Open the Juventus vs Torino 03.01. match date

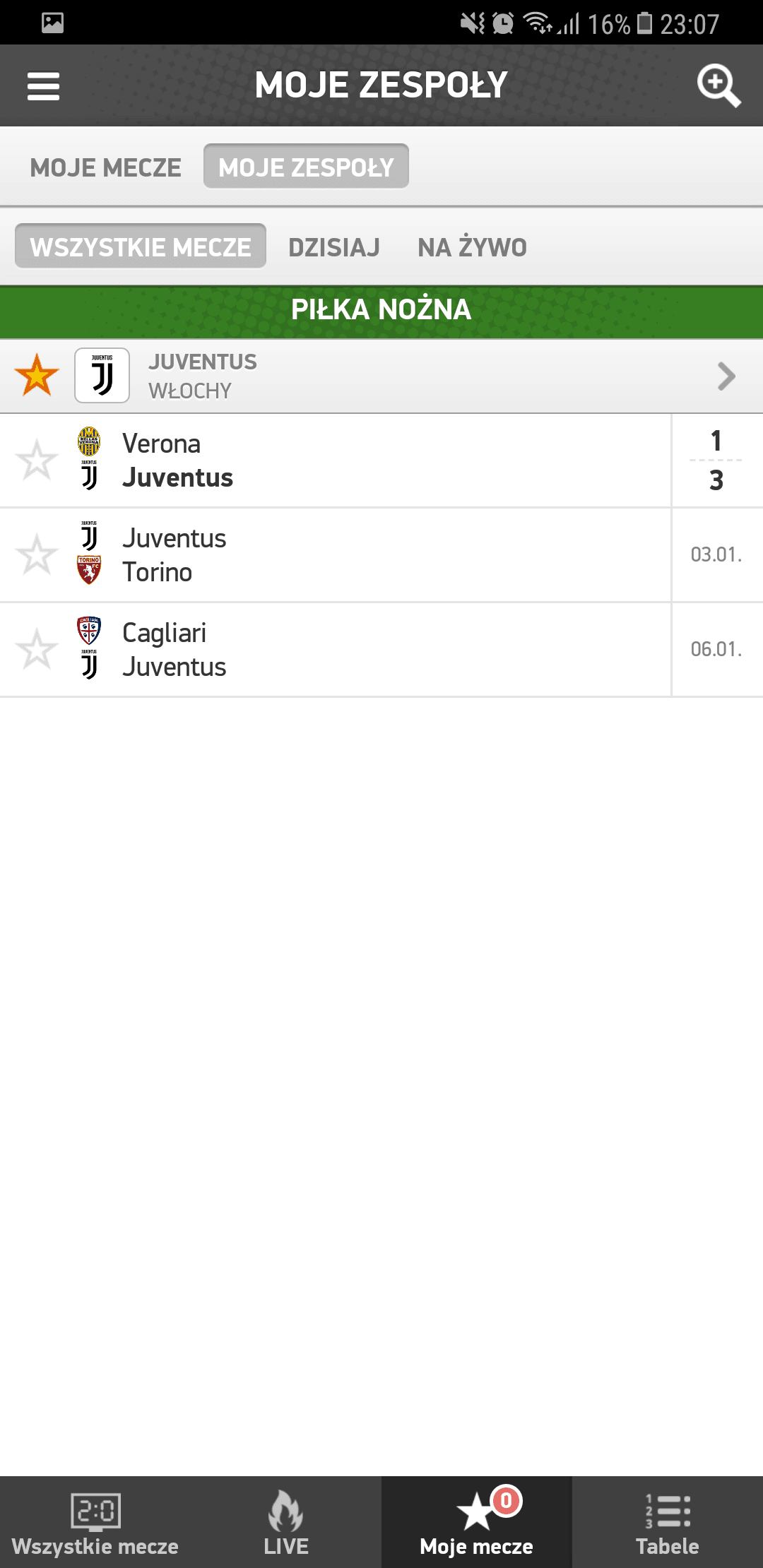pos(716,554)
